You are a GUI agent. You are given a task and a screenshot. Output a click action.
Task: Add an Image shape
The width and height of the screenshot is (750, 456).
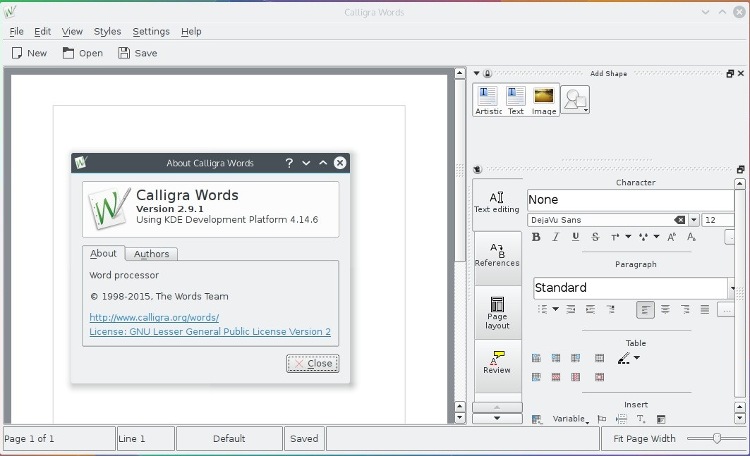tap(544, 100)
